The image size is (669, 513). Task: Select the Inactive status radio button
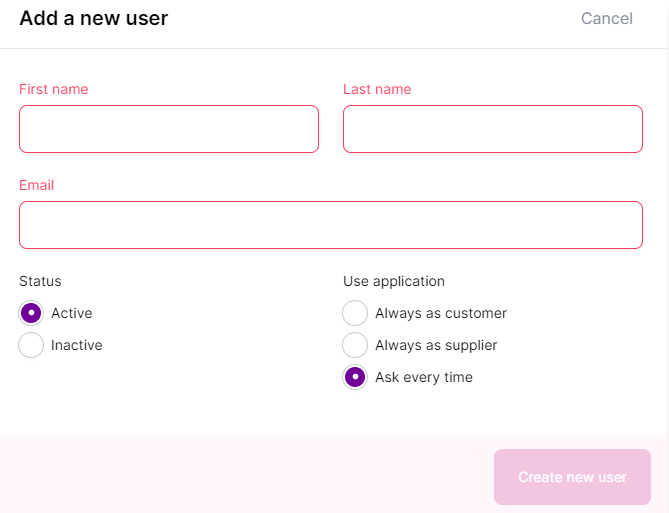tap(32, 345)
